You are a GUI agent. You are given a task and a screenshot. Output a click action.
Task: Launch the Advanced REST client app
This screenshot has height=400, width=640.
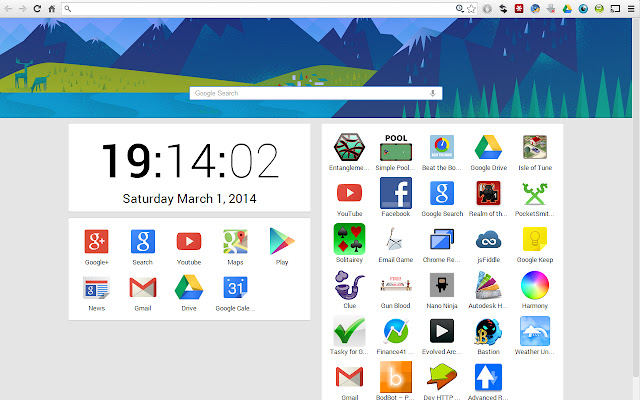488,377
